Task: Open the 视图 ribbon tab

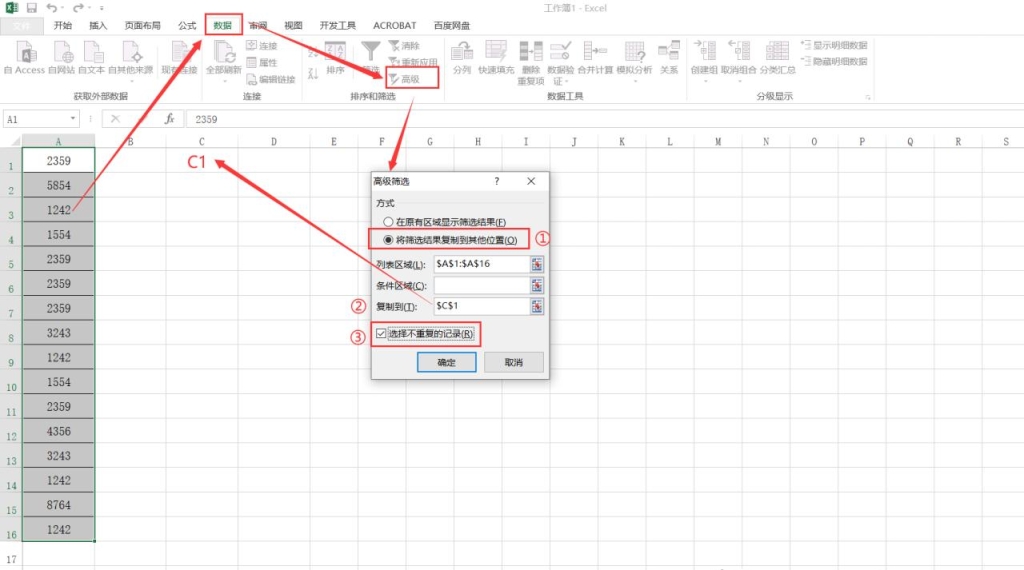Action: coord(293,25)
